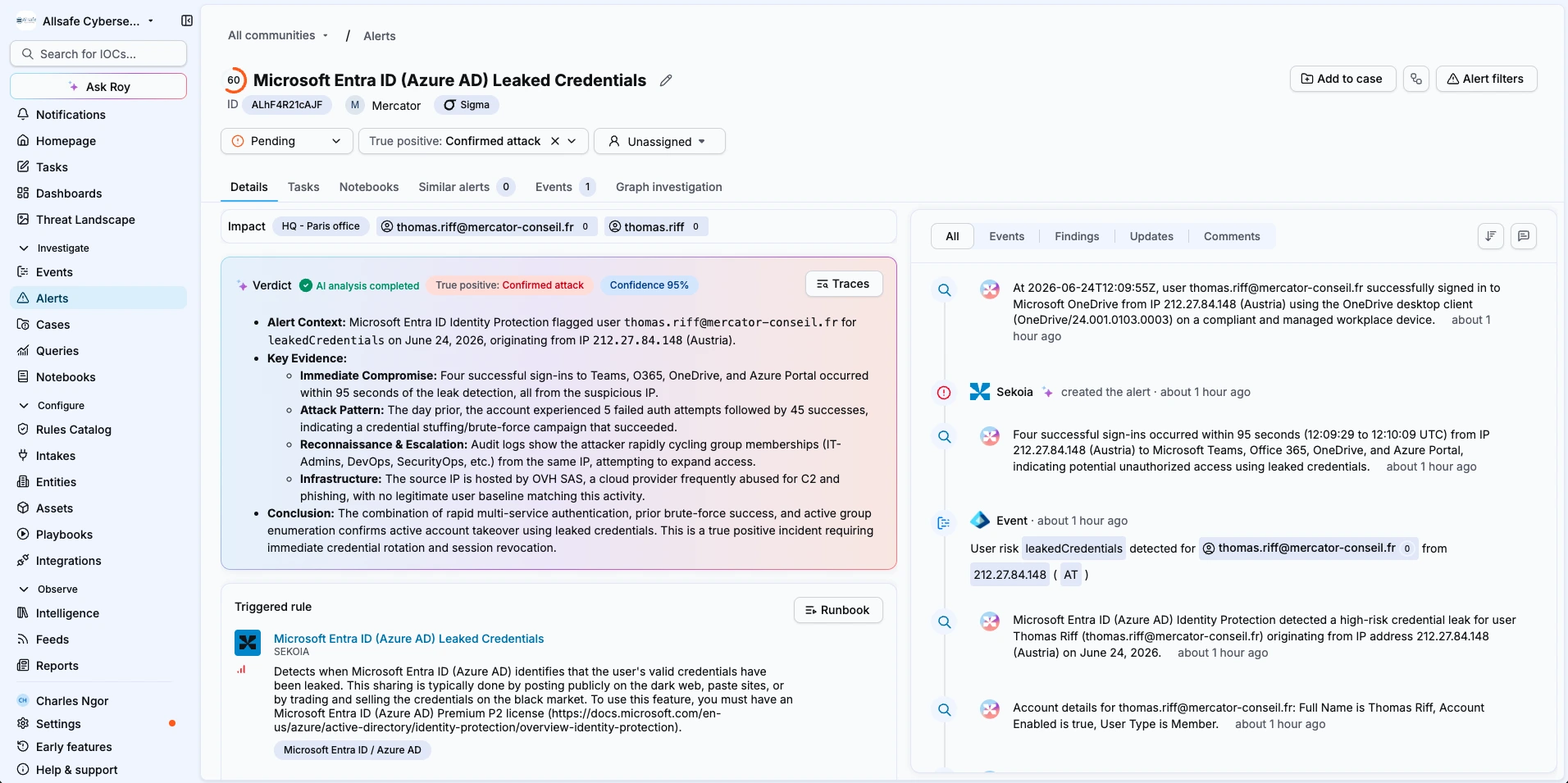Filter timeline by Updates
Screen dimensions: 1568x783
pyautogui.click(x=1151, y=236)
